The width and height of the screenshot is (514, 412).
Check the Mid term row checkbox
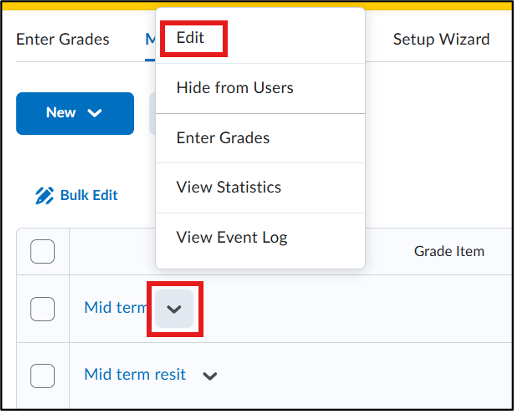42,309
